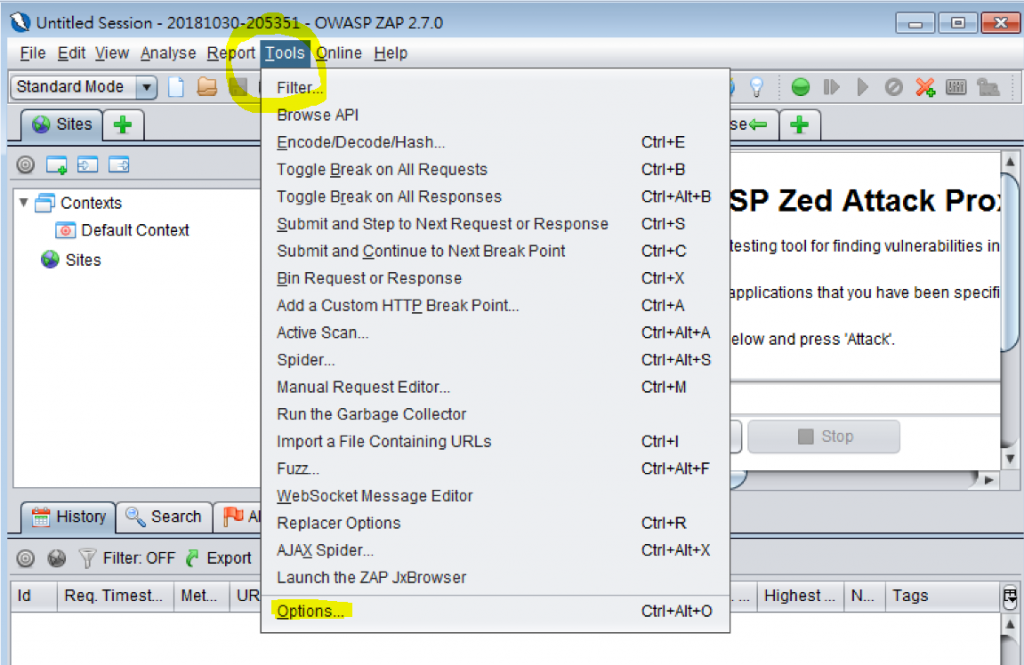1024x665 pixels.
Task: Choose Spider... menu entry
Action: pyautogui.click(x=495, y=360)
